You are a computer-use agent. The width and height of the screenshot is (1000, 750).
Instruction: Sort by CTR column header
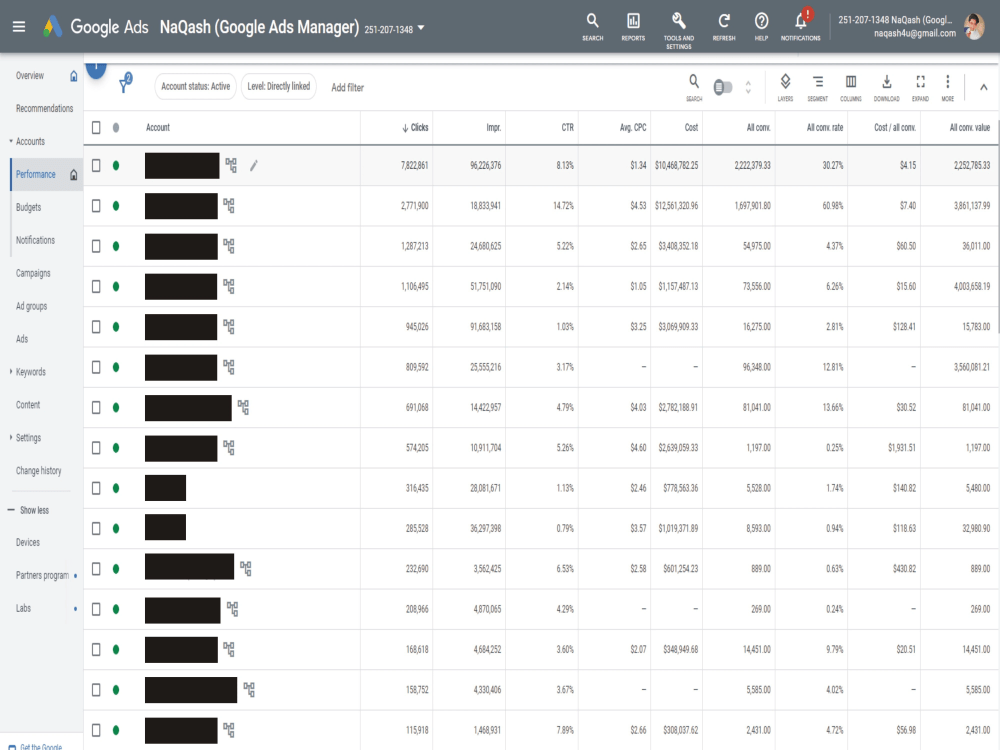click(x=568, y=128)
